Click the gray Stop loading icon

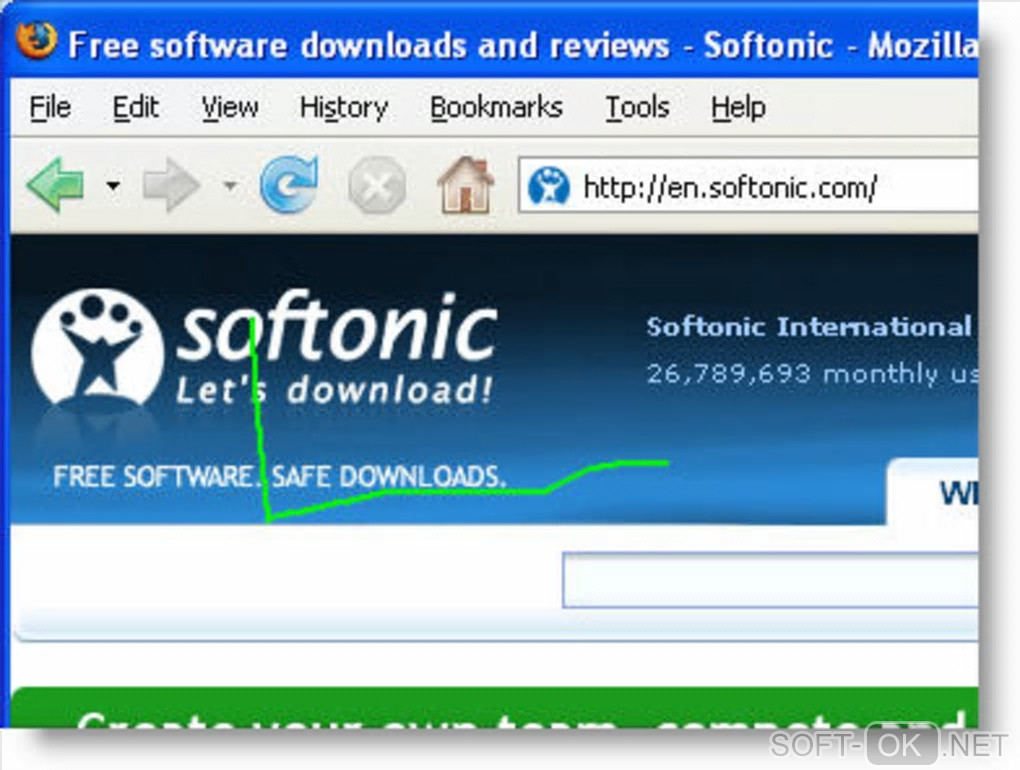point(377,186)
